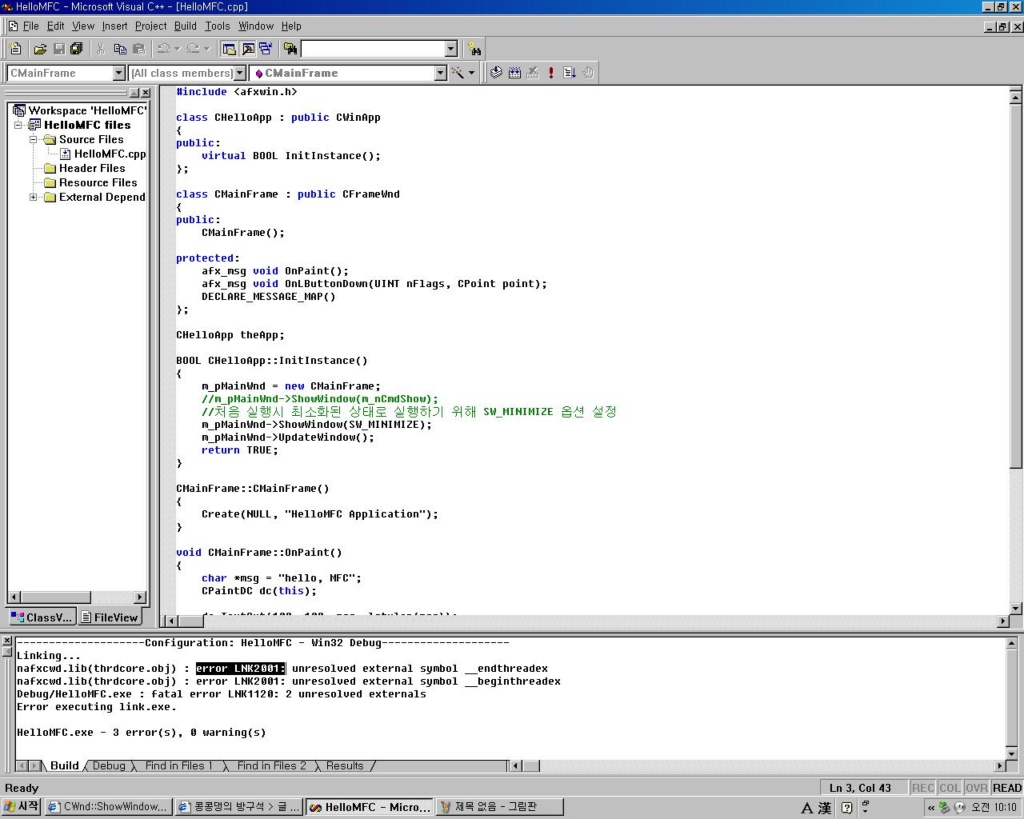
Task: Click the OVR overtype indicator
Action: coord(976,788)
